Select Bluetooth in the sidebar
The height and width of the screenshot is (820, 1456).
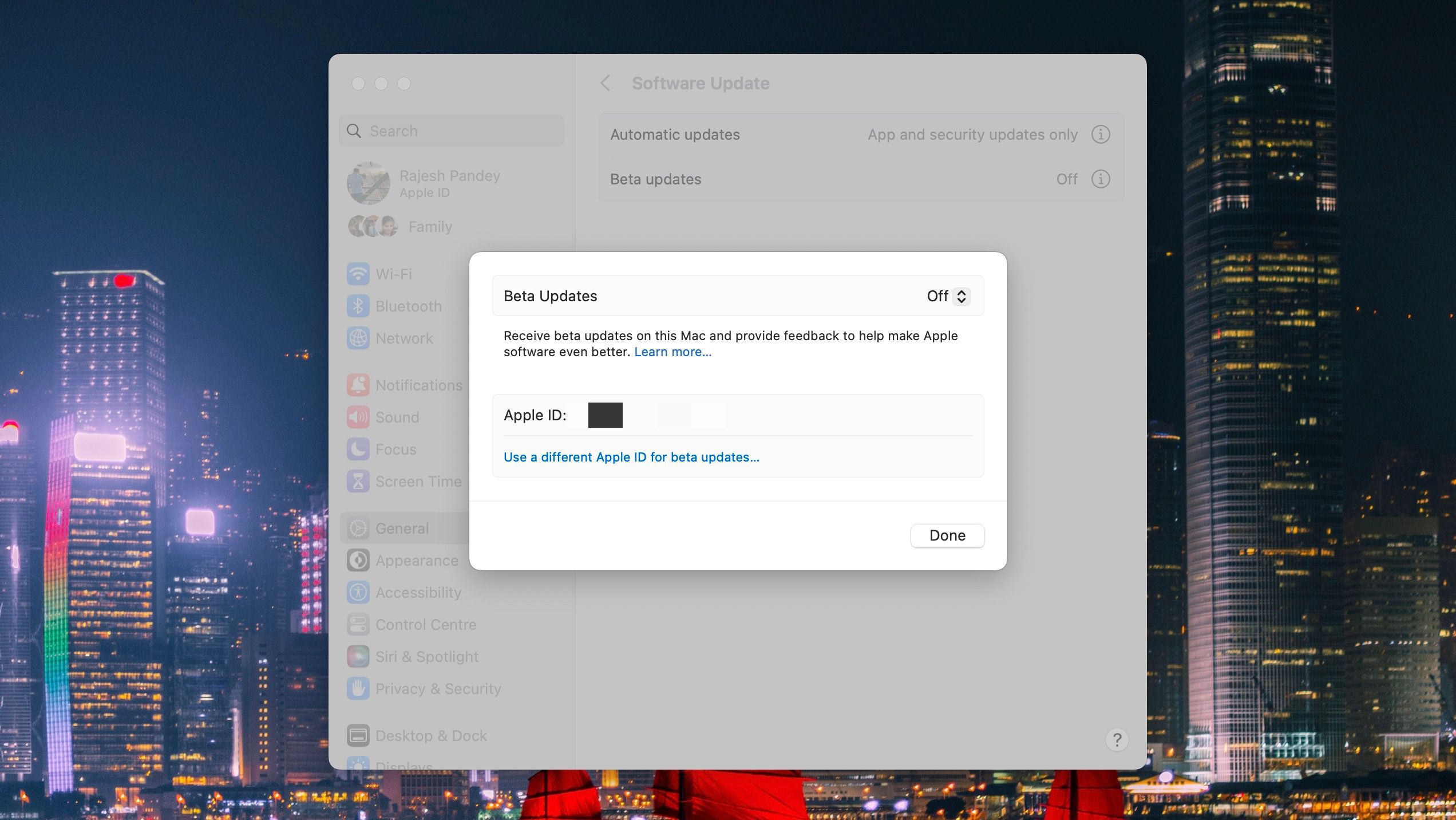tap(408, 306)
